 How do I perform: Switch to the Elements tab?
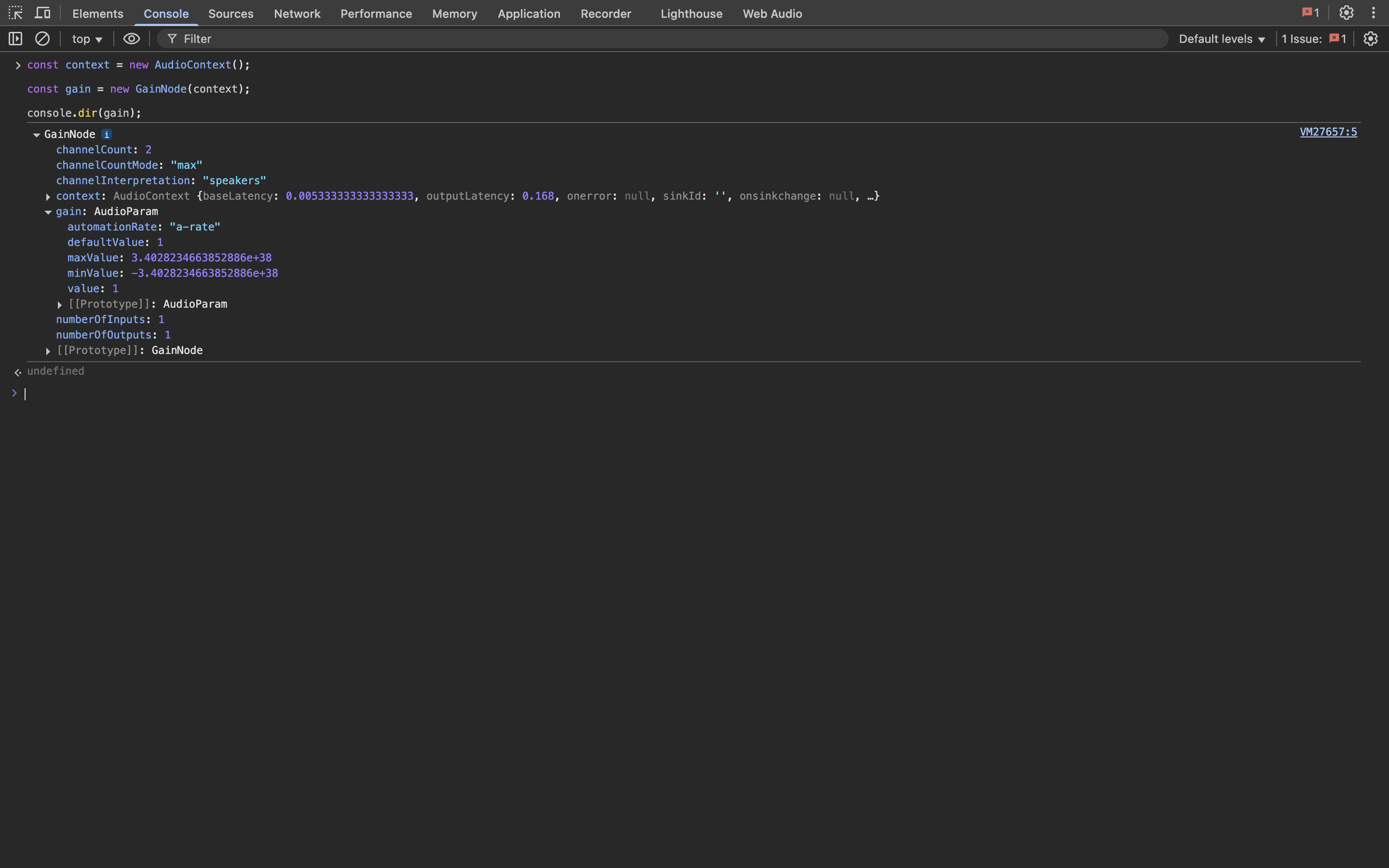click(97, 13)
